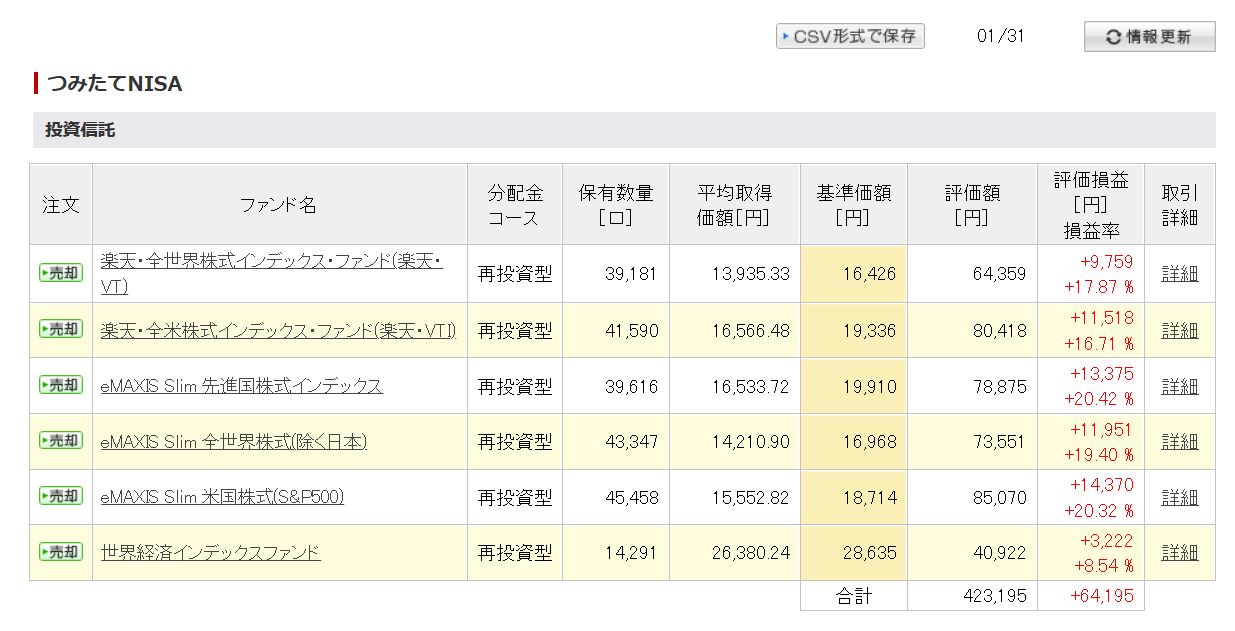This screenshot has width=1235, height=631.
Task: Open 詳細 link for eMAXIS Slim 米国株式(S&P500) row
Action: pos(1180,497)
